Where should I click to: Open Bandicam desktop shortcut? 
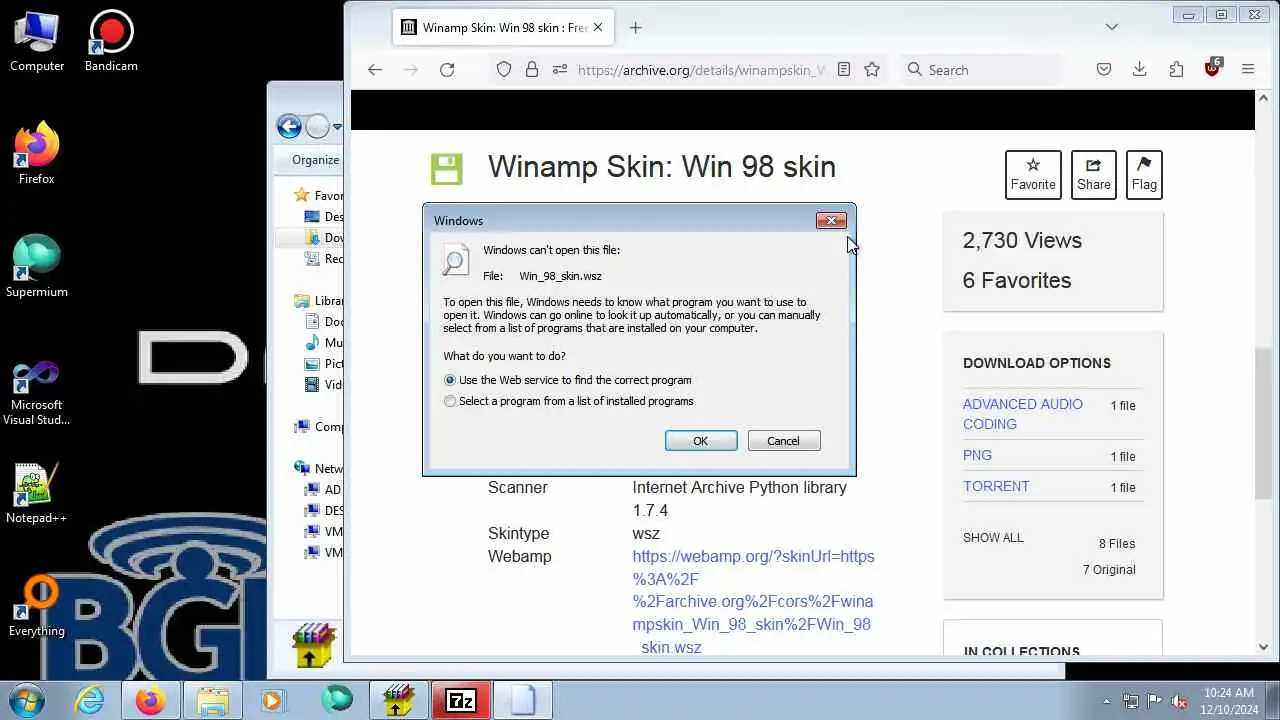pos(111,42)
